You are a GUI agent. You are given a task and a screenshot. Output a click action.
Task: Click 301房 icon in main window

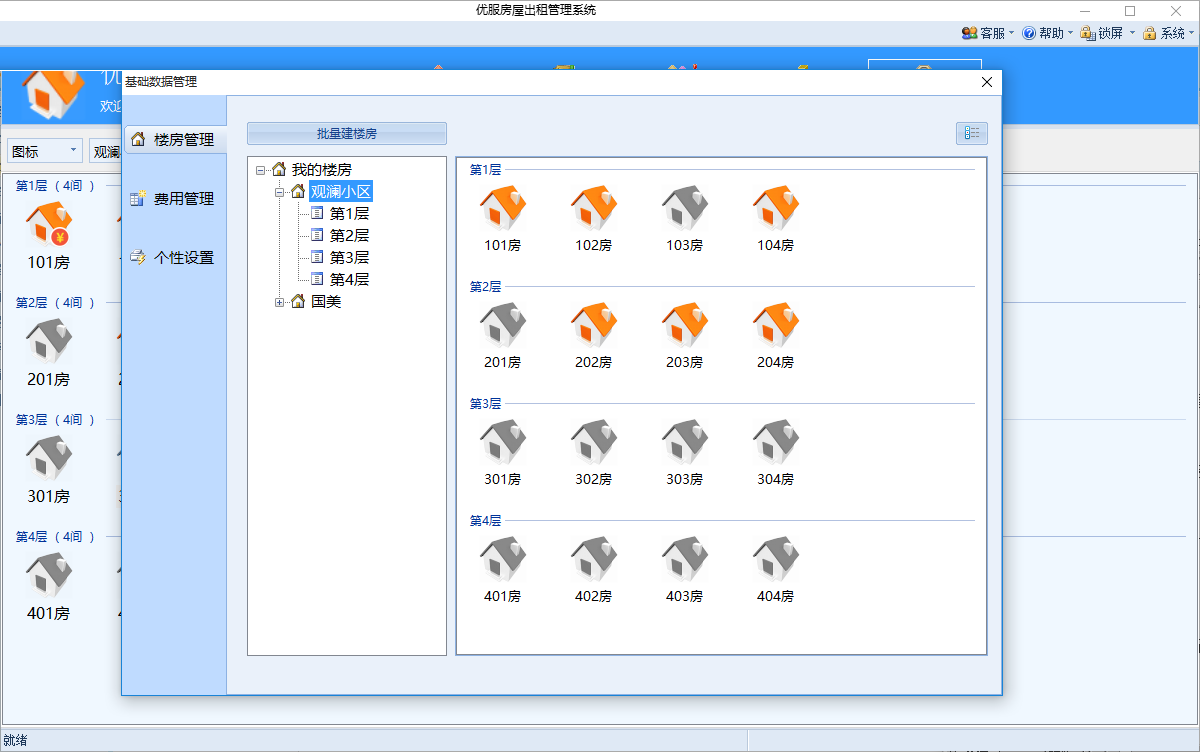(x=48, y=459)
